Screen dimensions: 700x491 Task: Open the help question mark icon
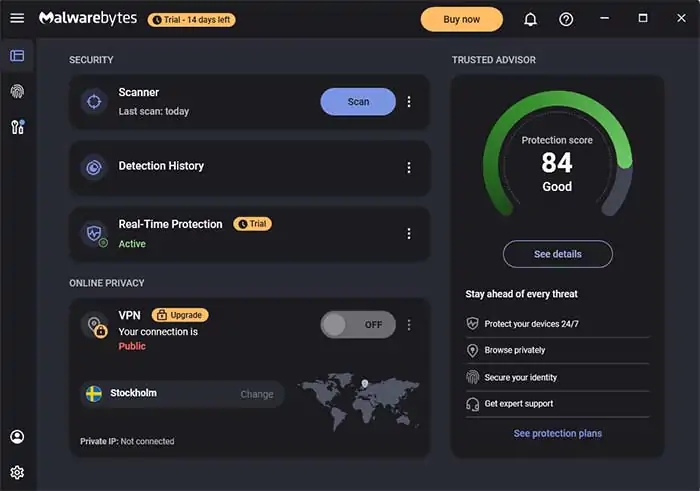(x=566, y=19)
